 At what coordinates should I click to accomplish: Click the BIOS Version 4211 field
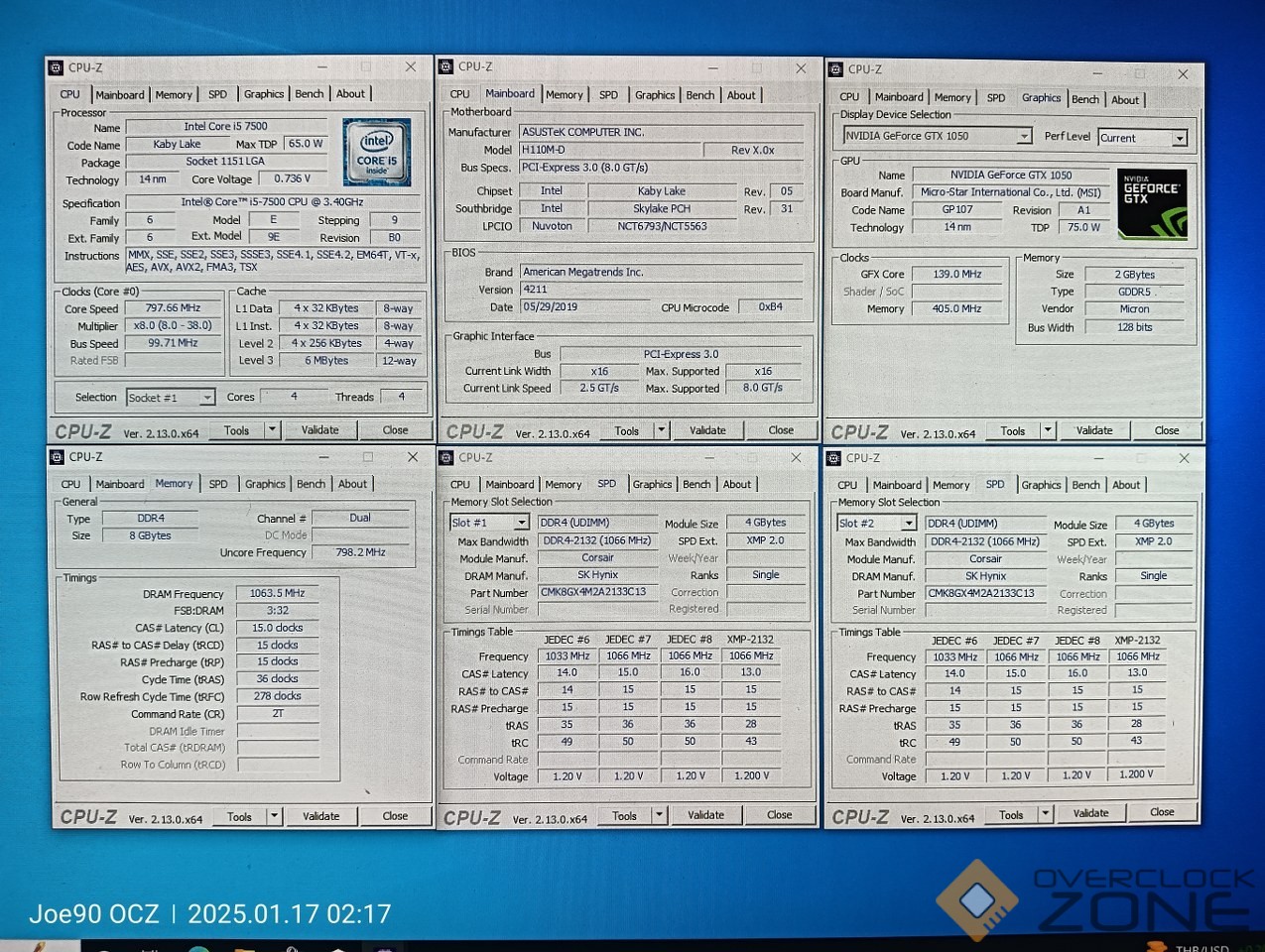661,290
